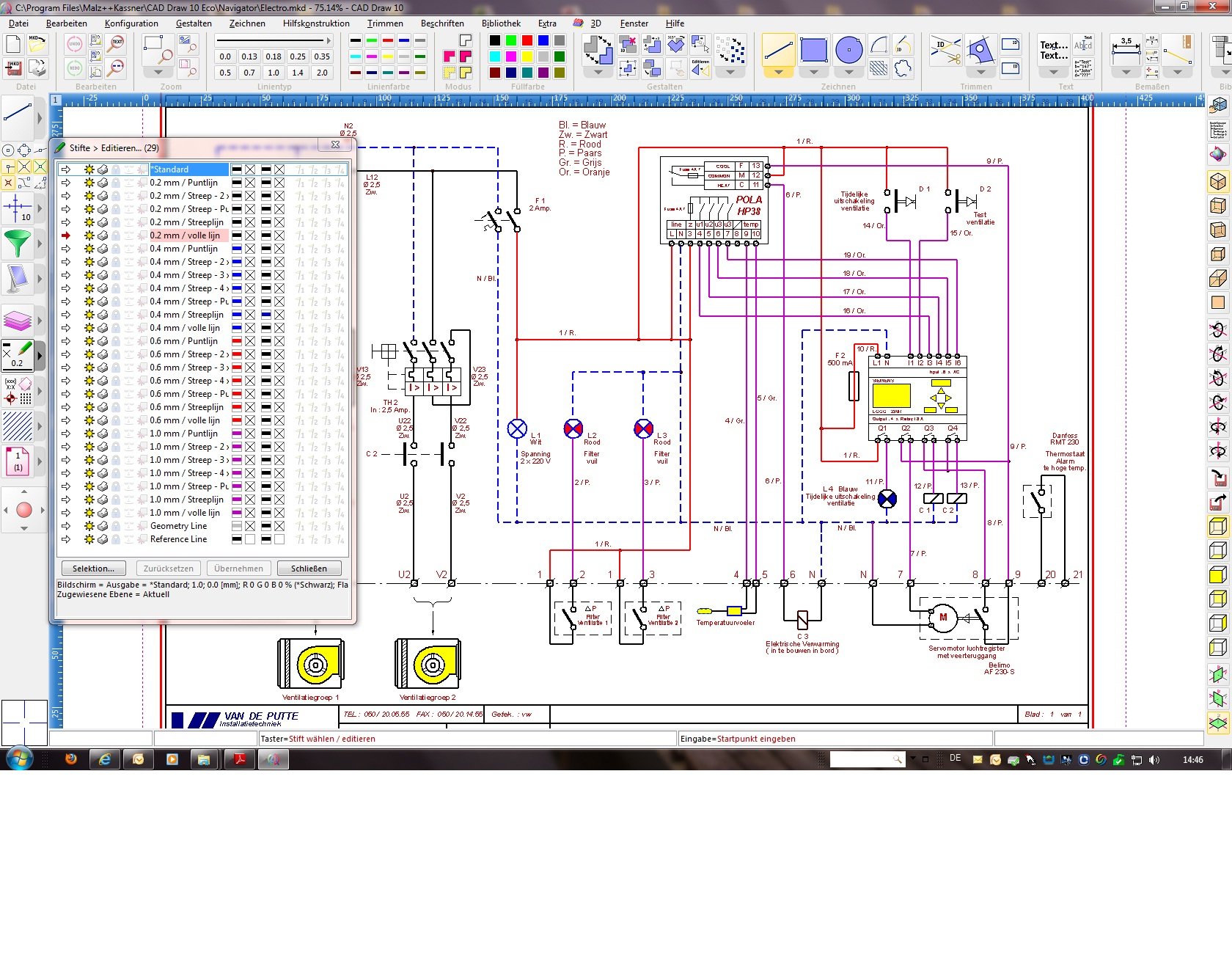Image resolution: width=1232 pixels, height=961 pixels.
Task: Pick the bright green fill color swatch
Action: coord(511,40)
